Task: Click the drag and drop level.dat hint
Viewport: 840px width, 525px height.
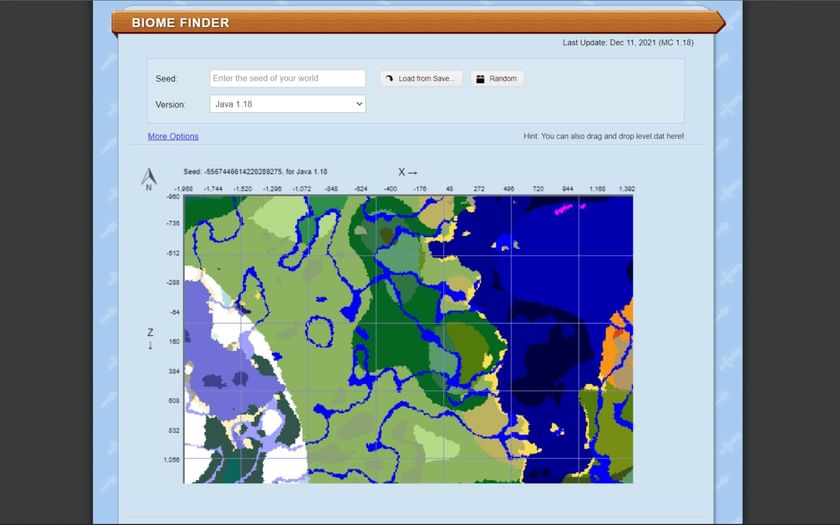Action: pos(604,137)
